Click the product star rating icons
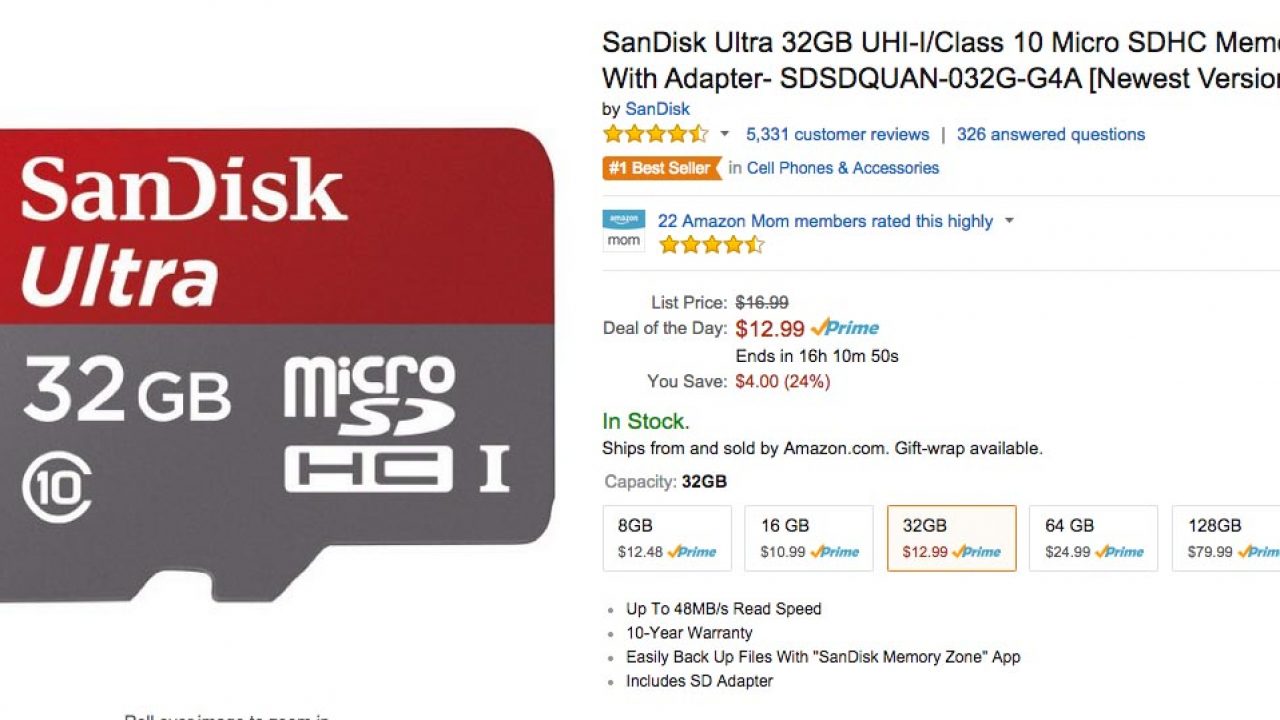Viewport: 1280px width, 720px height. 655,134
